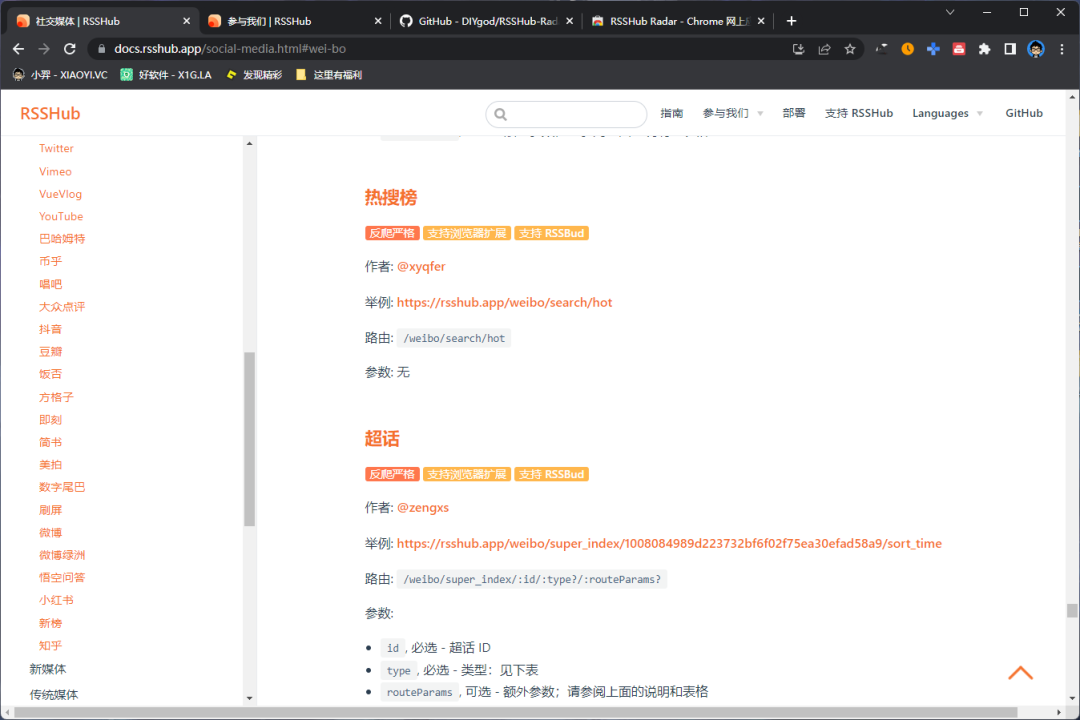Image resolution: width=1080 pixels, height=720 pixels.
Task: Open Chrome menu with three dots
Action: [1063, 47]
